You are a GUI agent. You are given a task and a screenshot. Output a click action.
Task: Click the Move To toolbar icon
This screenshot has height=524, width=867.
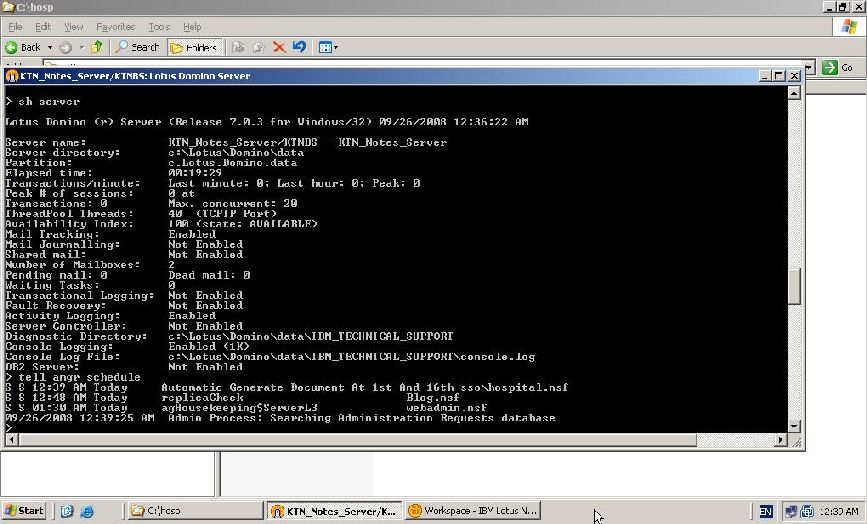coord(238,48)
